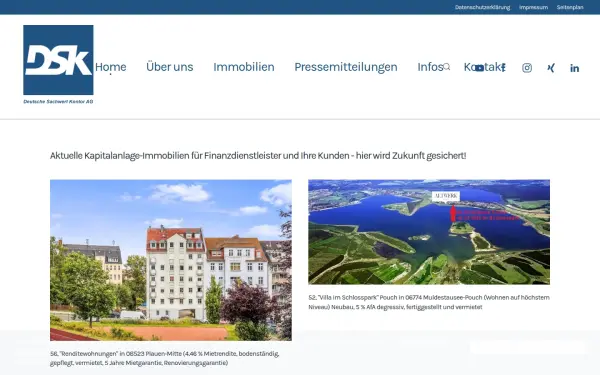This screenshot has width=600, height=375.
Task: Open the Instagram profile icon
Action: [527, 68]
